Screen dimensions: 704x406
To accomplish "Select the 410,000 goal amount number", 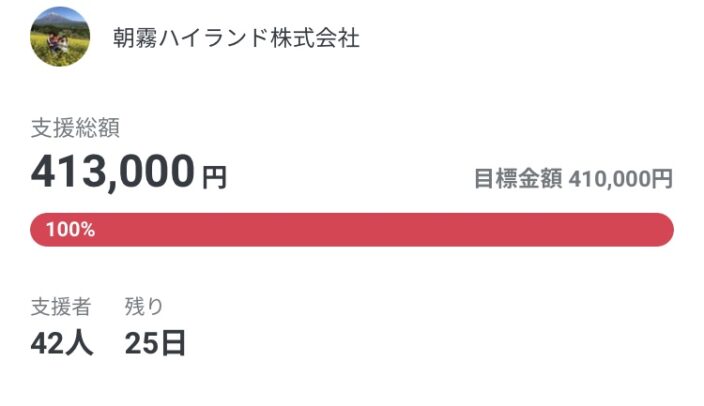I will pyautogui.click(x=609, y=179).
